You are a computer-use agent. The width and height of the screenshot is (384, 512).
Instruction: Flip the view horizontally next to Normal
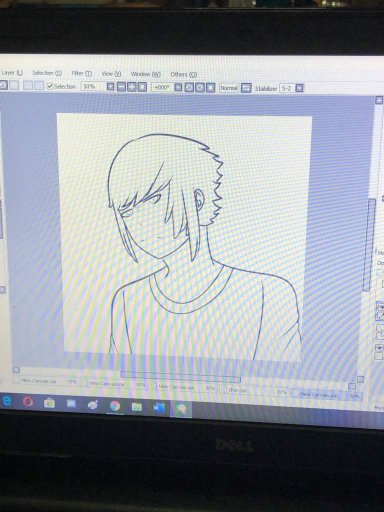click(x=246, y=88)
